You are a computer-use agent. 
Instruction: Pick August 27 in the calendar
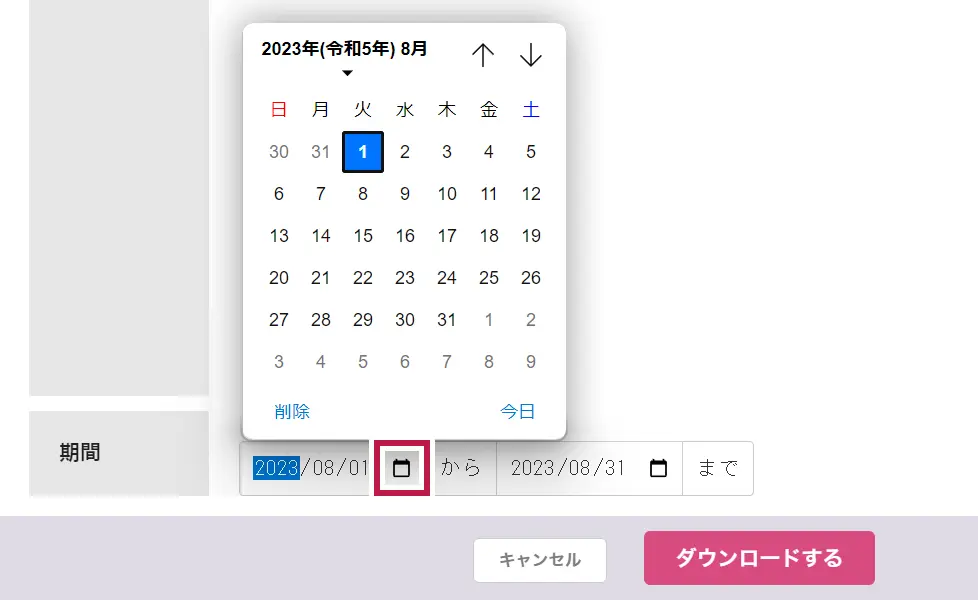coord(279,320)
